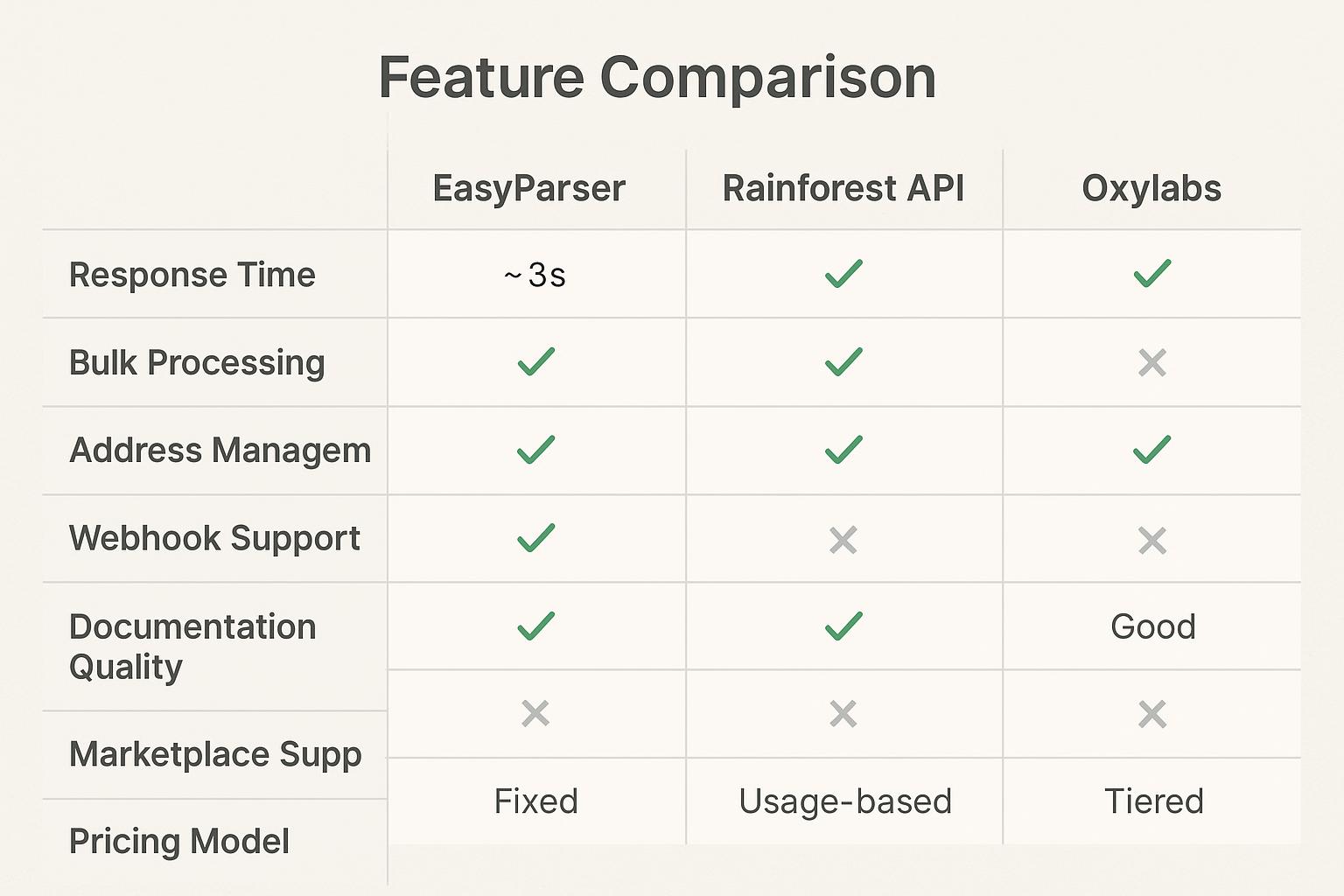Click the Feature Comparison title
This screenshot has width=1344, height=896.
click(657, 77)
